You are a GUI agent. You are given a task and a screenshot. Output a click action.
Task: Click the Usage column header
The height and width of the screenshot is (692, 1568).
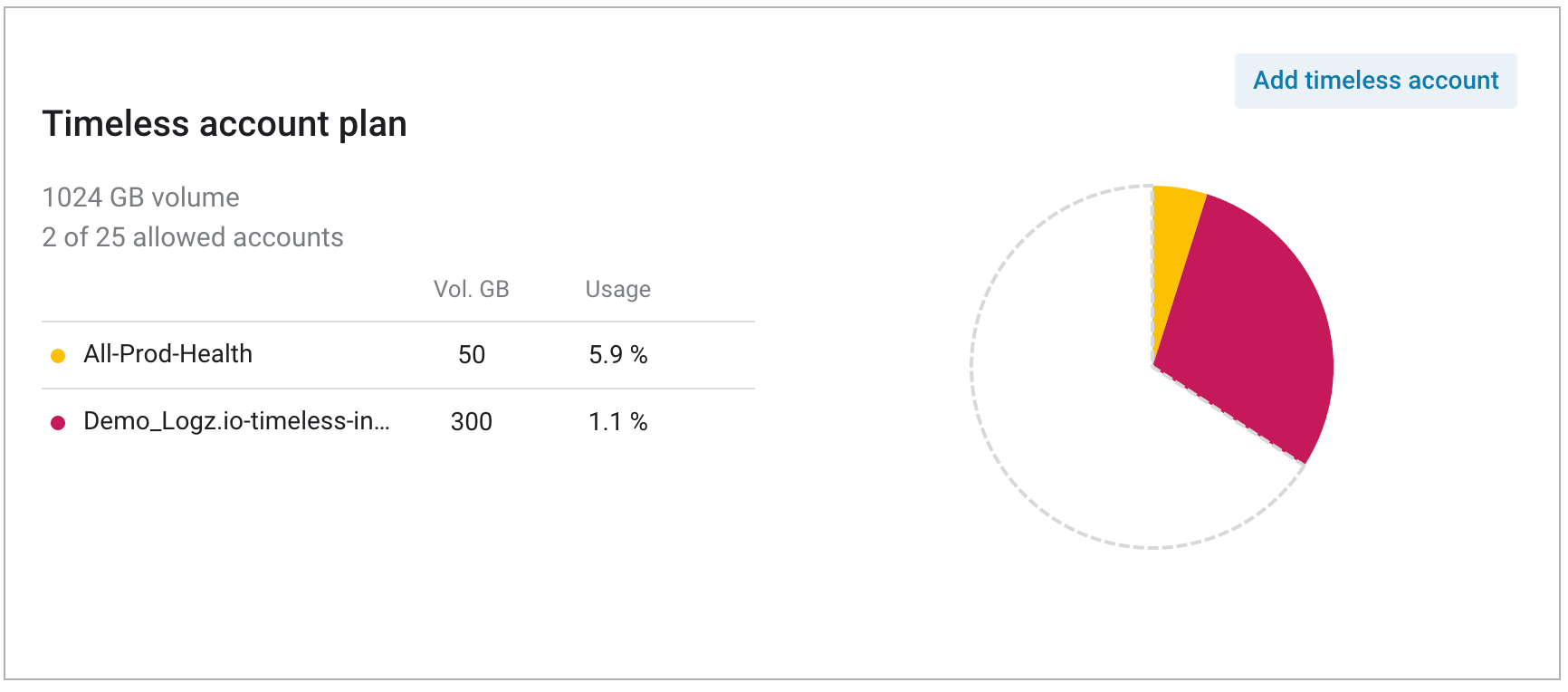[617, 289]
